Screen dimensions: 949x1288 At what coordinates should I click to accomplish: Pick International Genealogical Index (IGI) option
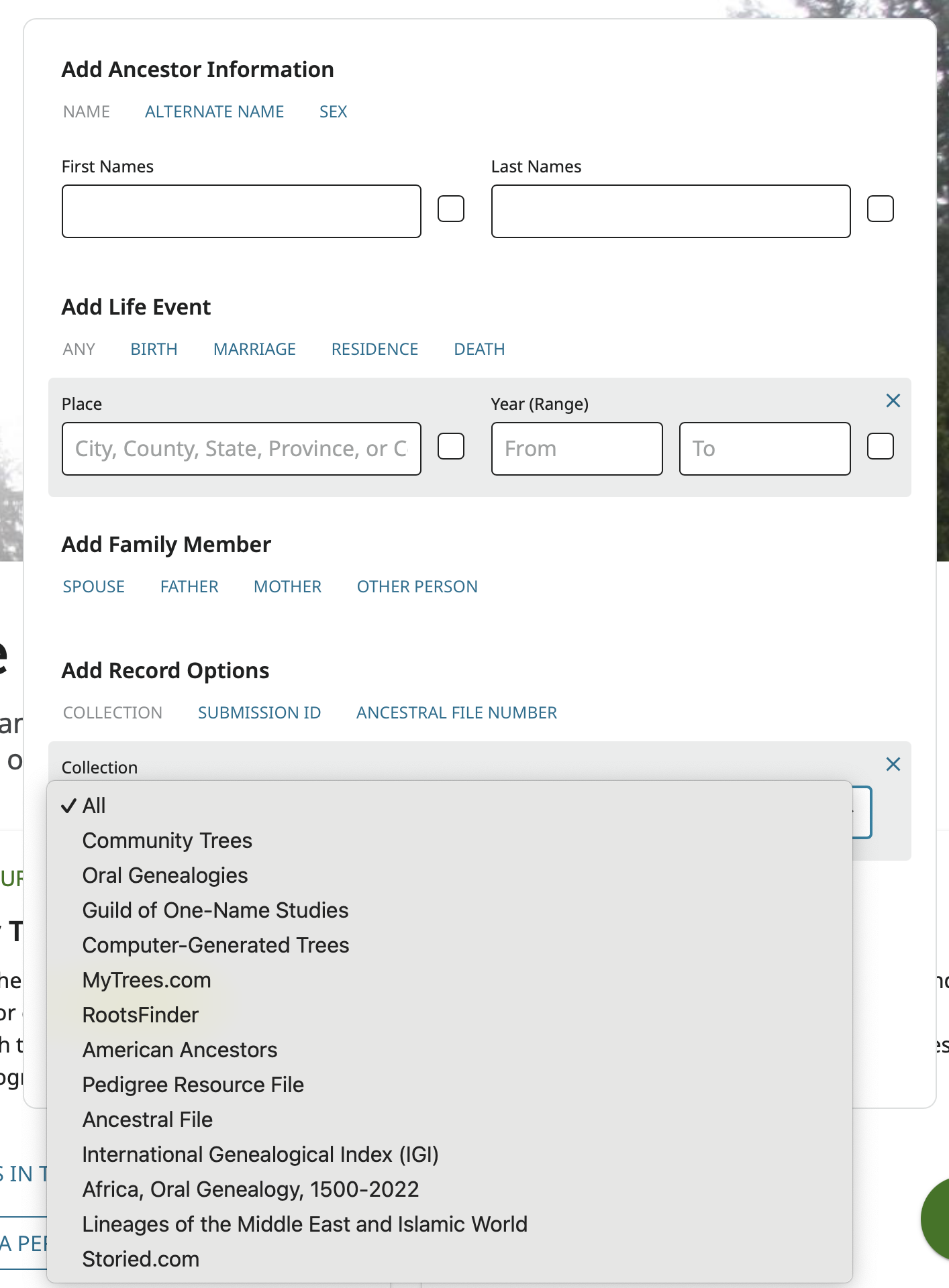pyautogui.click(x=260, y=1155)
